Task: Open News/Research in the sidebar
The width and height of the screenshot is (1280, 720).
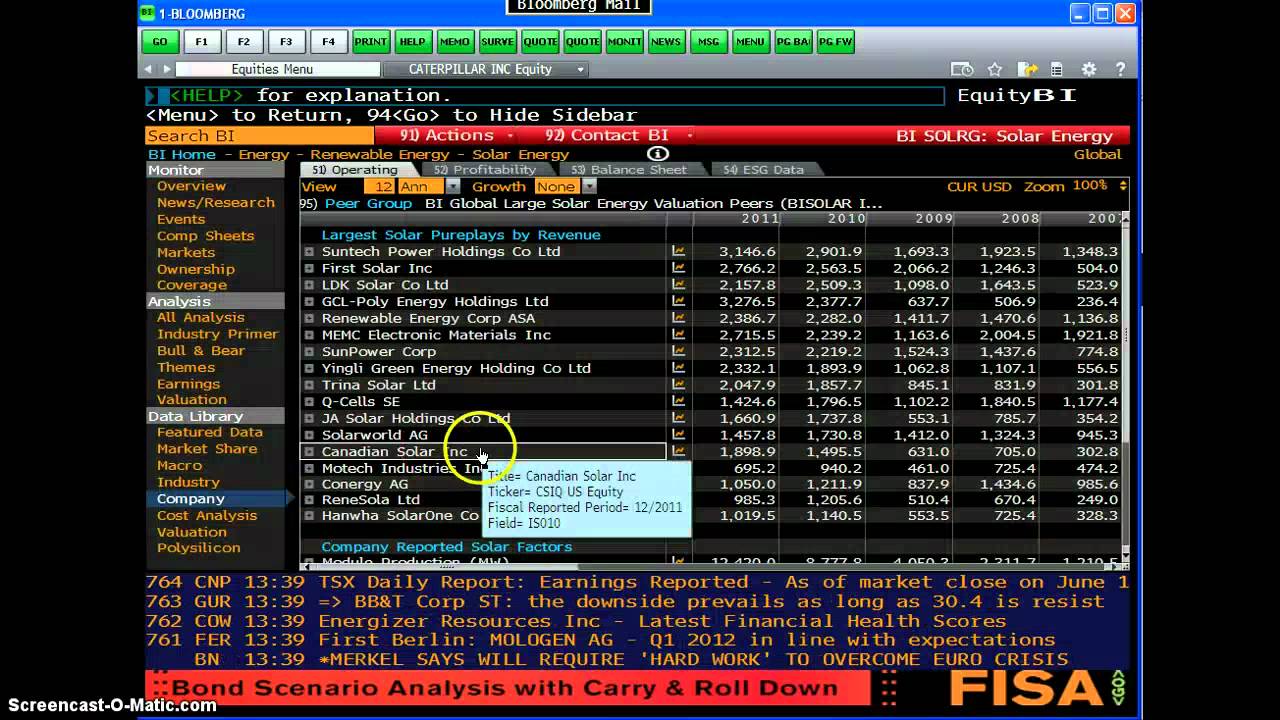Action: (x=216, y=202)
